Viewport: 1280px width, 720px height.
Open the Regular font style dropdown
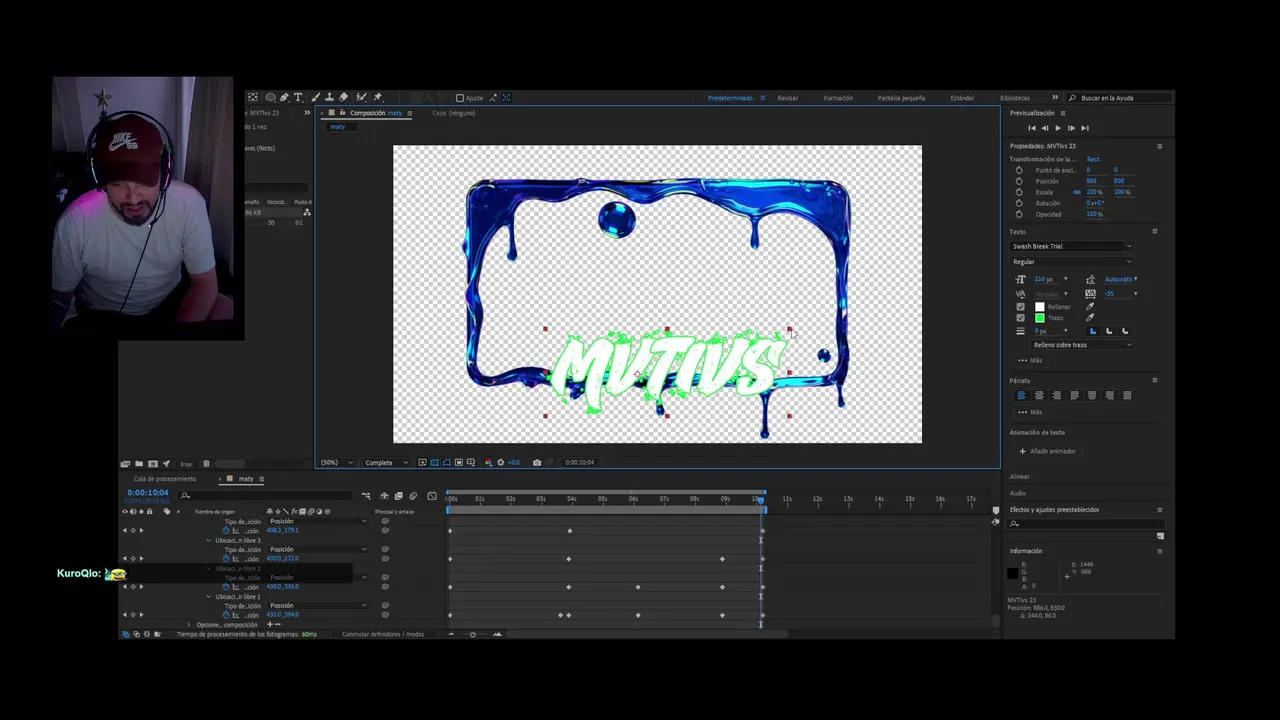(1072, 262)
